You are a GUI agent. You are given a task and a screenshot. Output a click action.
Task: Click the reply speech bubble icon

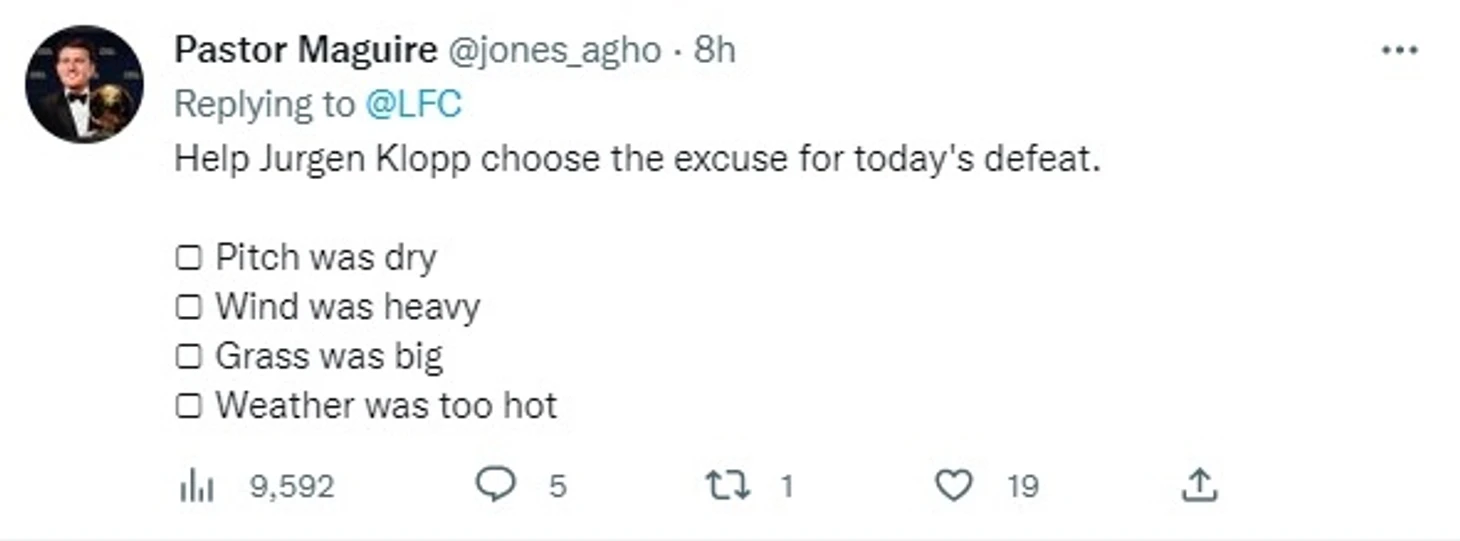493,486
